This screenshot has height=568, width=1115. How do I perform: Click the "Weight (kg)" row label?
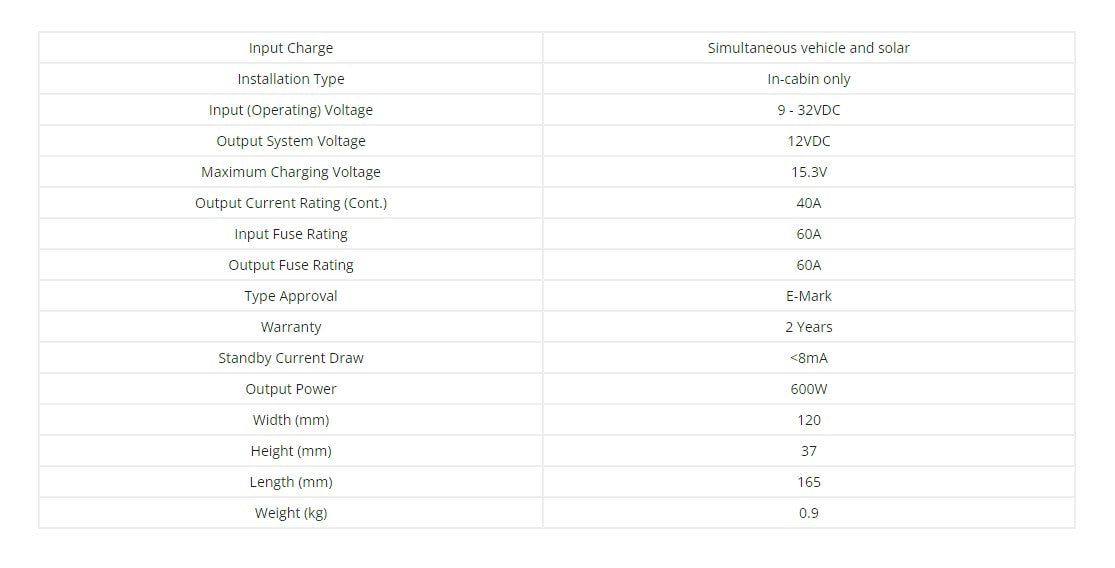click(x=290, y=513)
